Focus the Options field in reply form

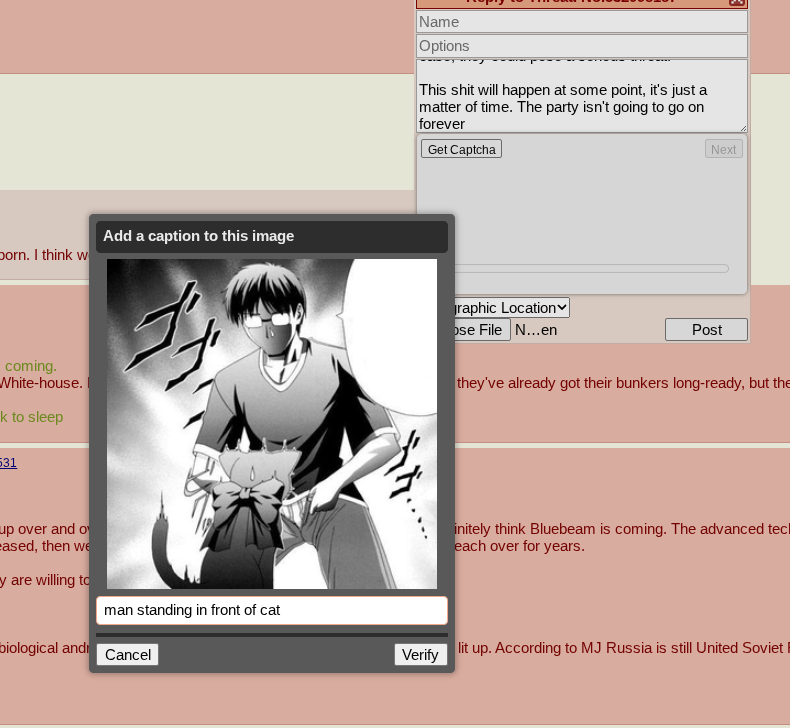tap(582, 46)
